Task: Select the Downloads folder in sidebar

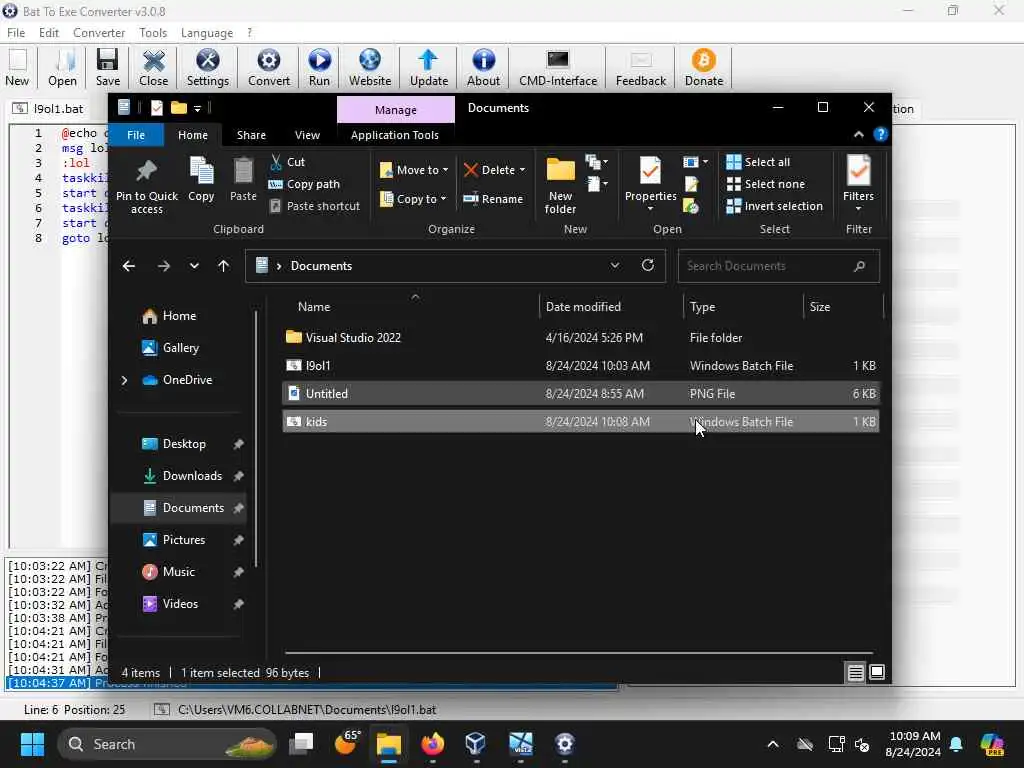Action: (192, 476)
